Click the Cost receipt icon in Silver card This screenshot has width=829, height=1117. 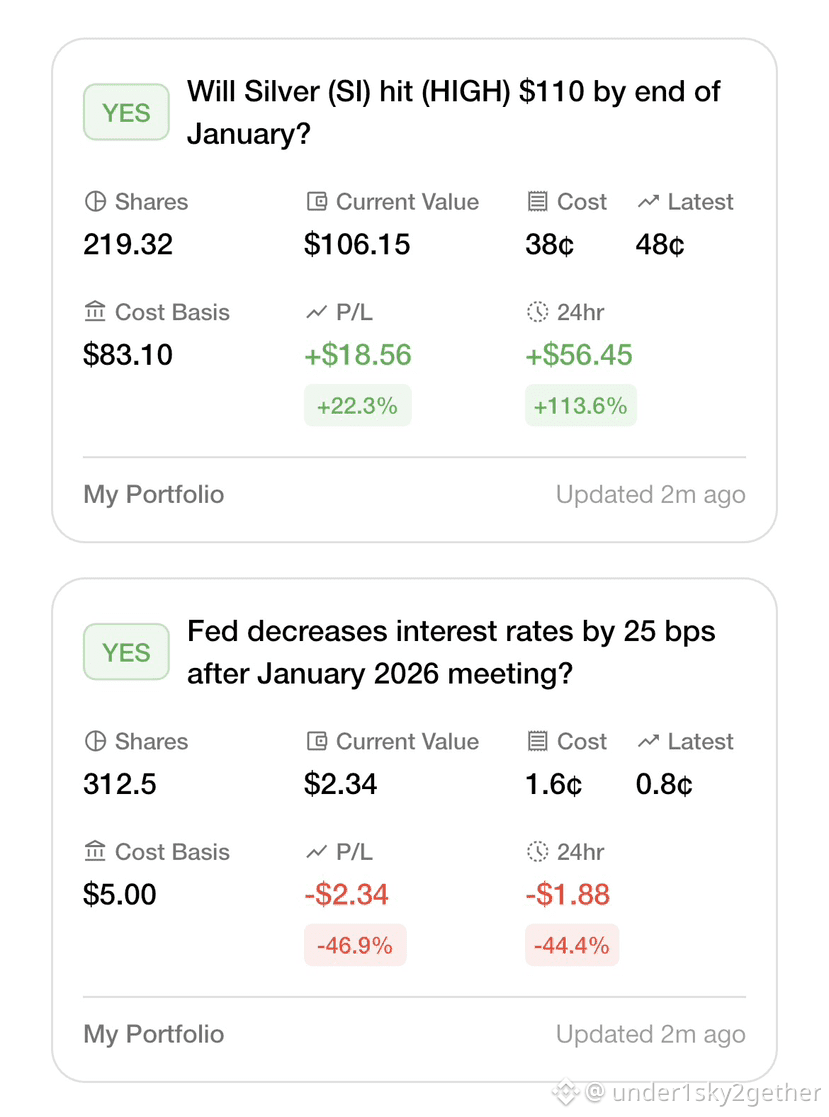coord(538,202)
